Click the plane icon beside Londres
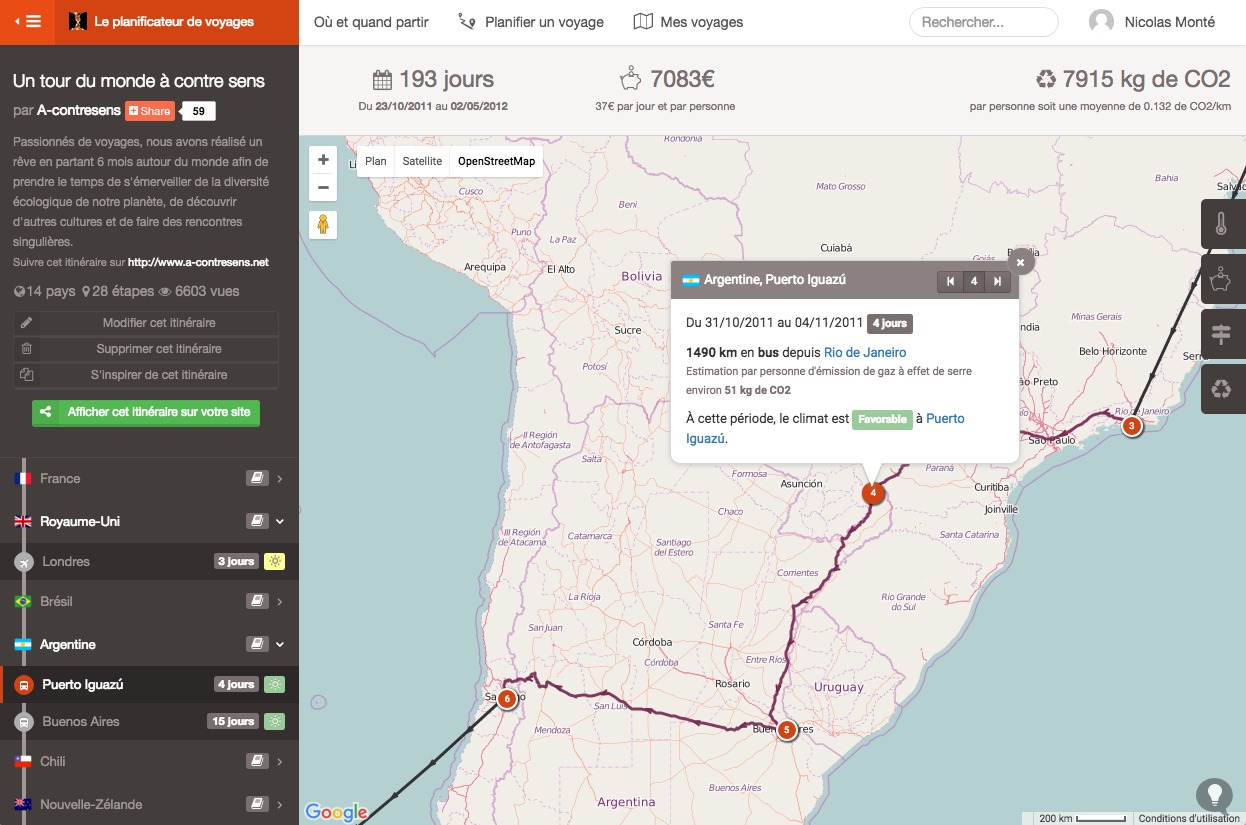 coord(24,562)
